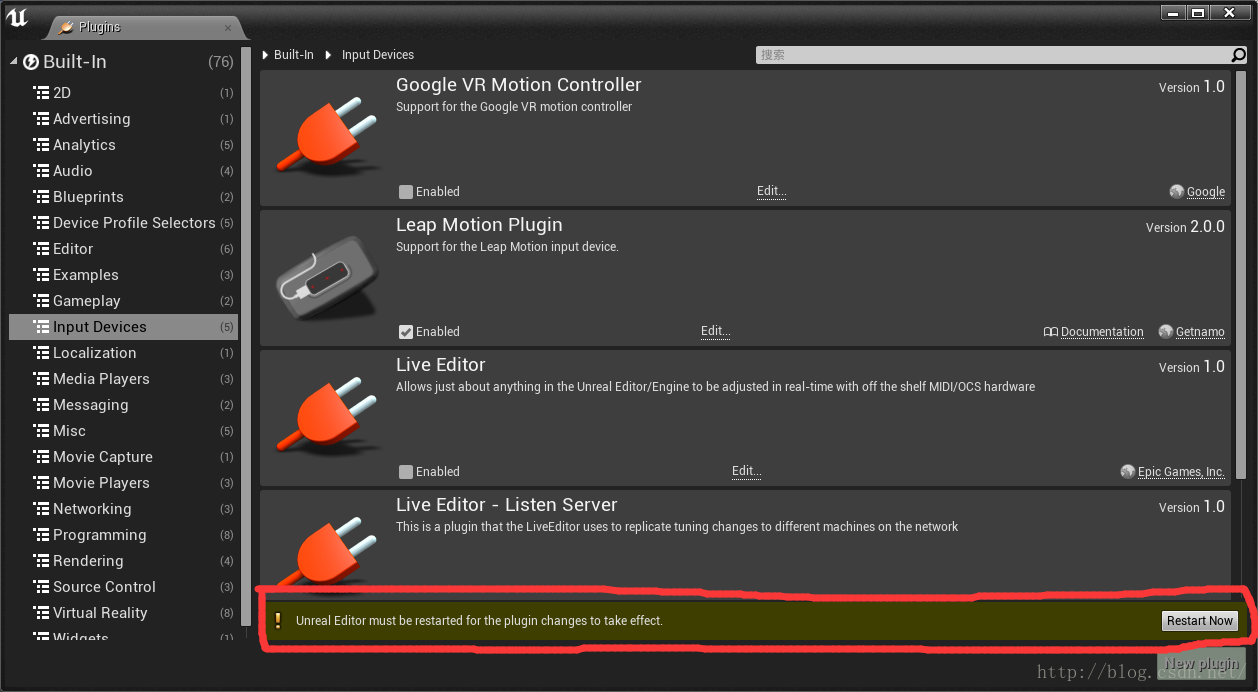Select the Media Players category
The width and height of the screenshot is (1258, 692).
tap(124, 379)
